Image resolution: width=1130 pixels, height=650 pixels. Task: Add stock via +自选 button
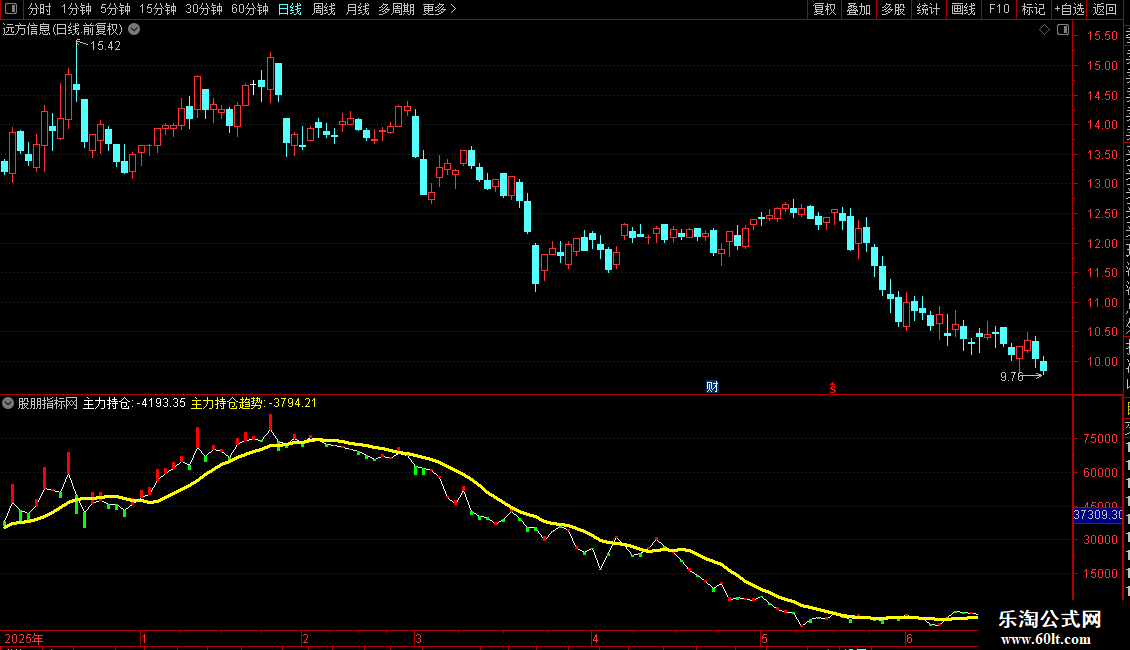1069,9
